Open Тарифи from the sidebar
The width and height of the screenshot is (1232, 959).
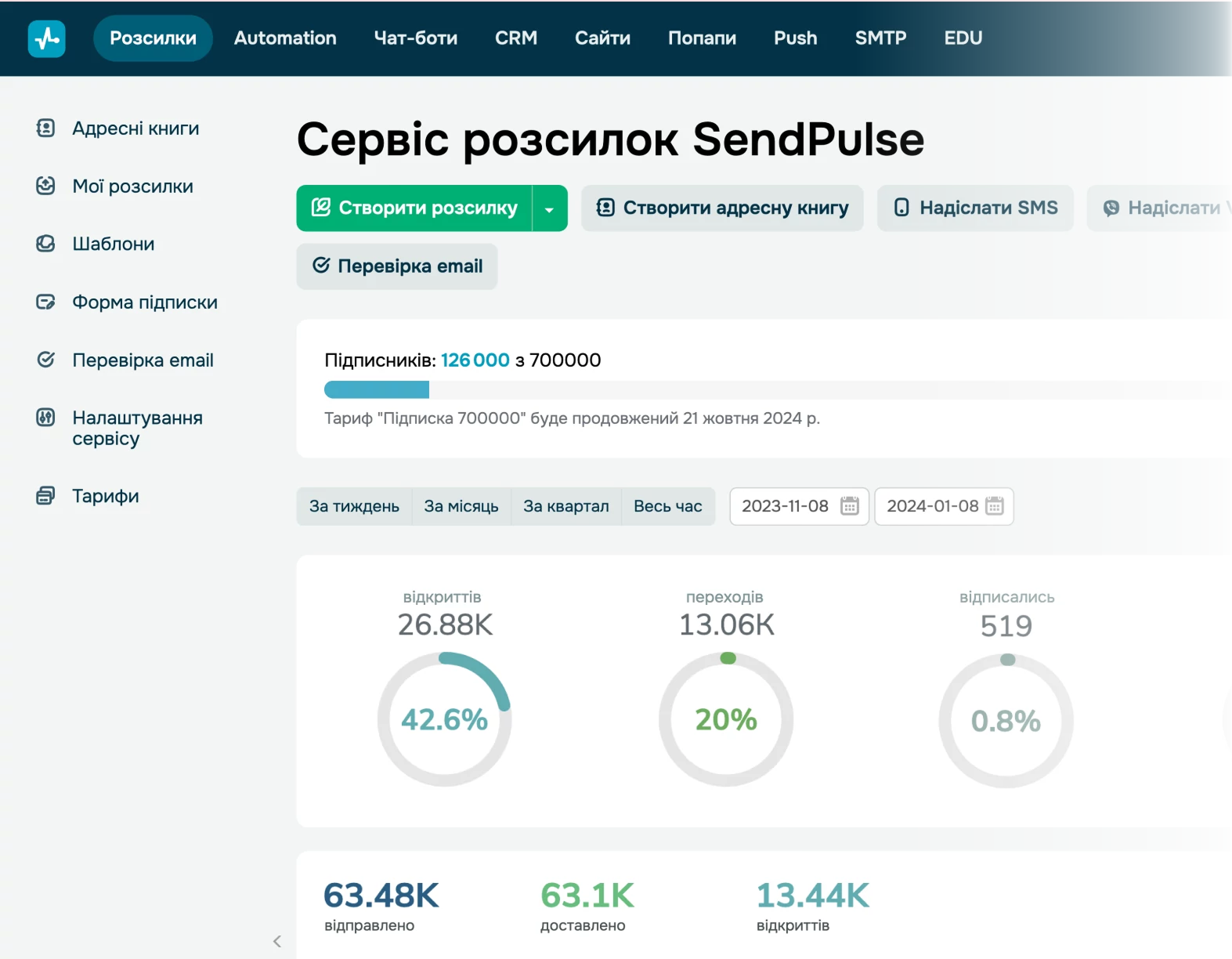[105, 496]
